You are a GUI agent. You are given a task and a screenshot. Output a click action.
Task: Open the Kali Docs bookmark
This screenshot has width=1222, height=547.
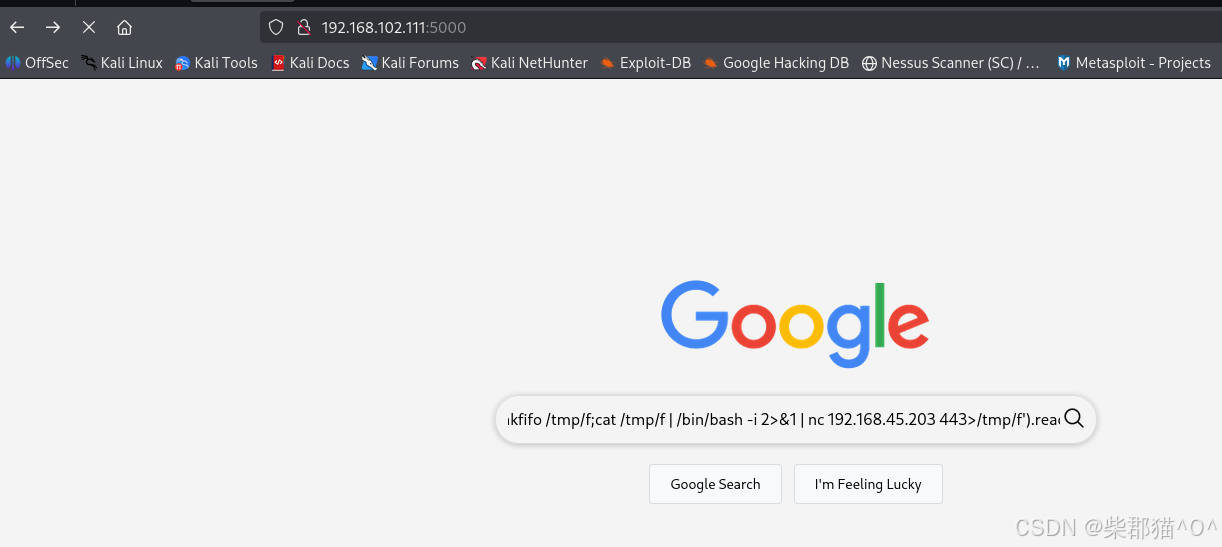click(x=310, y=63)
